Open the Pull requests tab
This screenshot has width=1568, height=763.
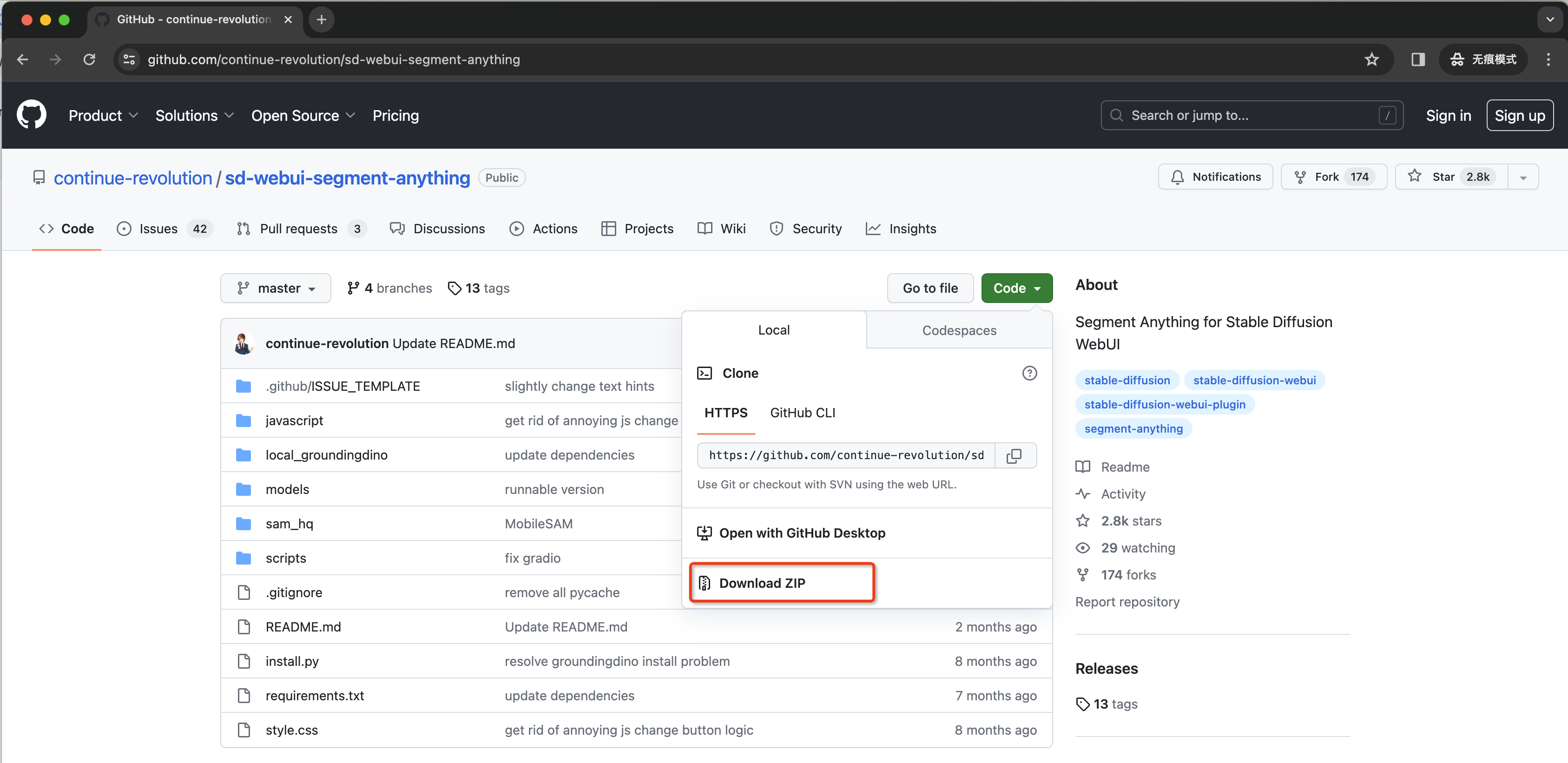pyautogui.click(x=301, y=229)
